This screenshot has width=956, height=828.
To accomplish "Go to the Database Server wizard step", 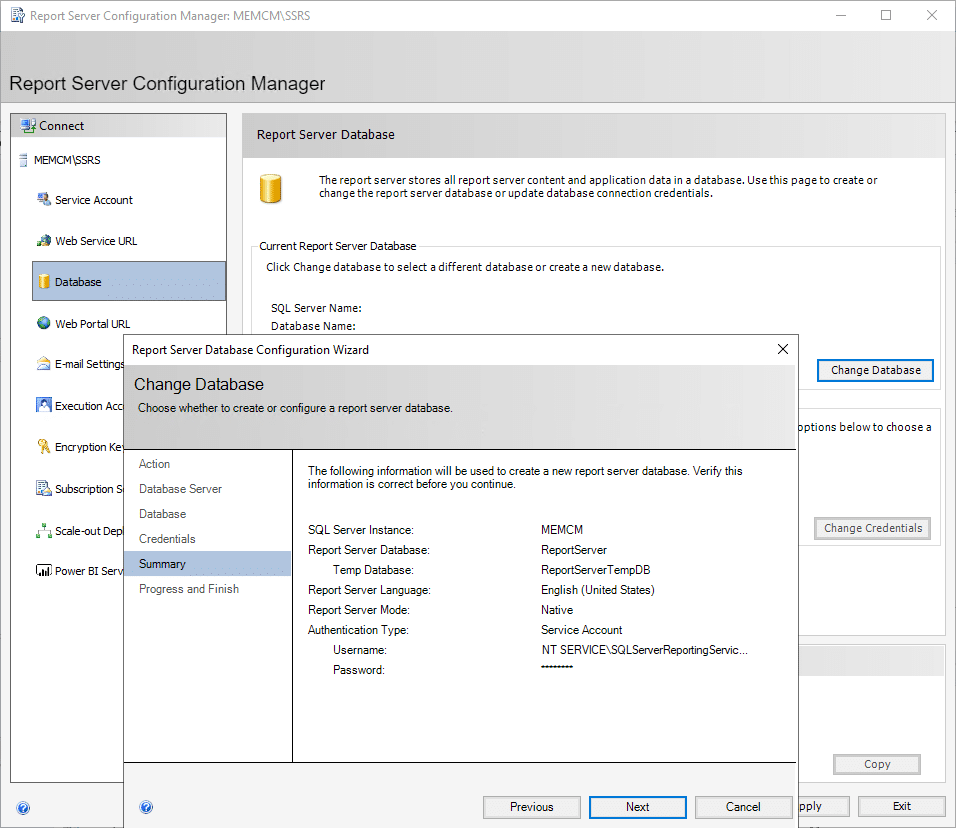I will coord(180,489).
